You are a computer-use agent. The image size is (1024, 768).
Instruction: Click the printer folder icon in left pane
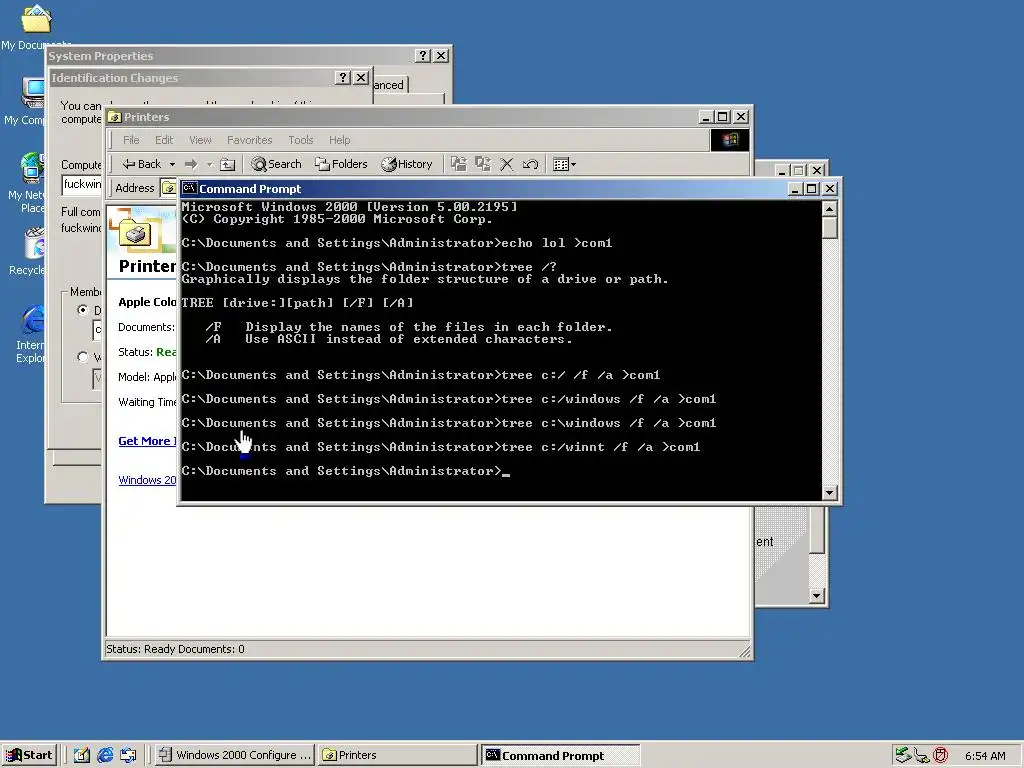click(x=136, y=231)
